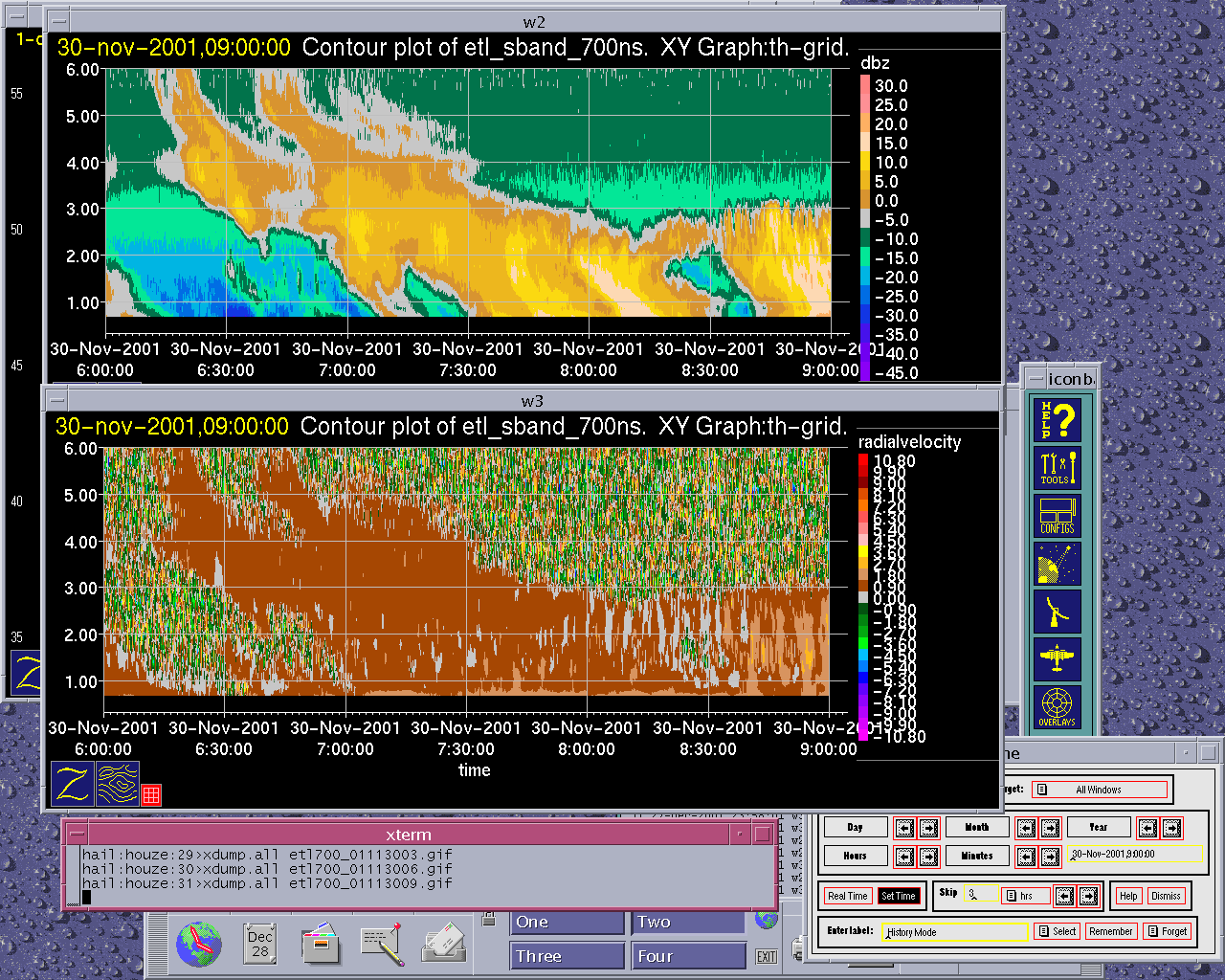Click the Hours label button
The width and height of the screenshot is (1225, 980).
(x=856, y=857)
